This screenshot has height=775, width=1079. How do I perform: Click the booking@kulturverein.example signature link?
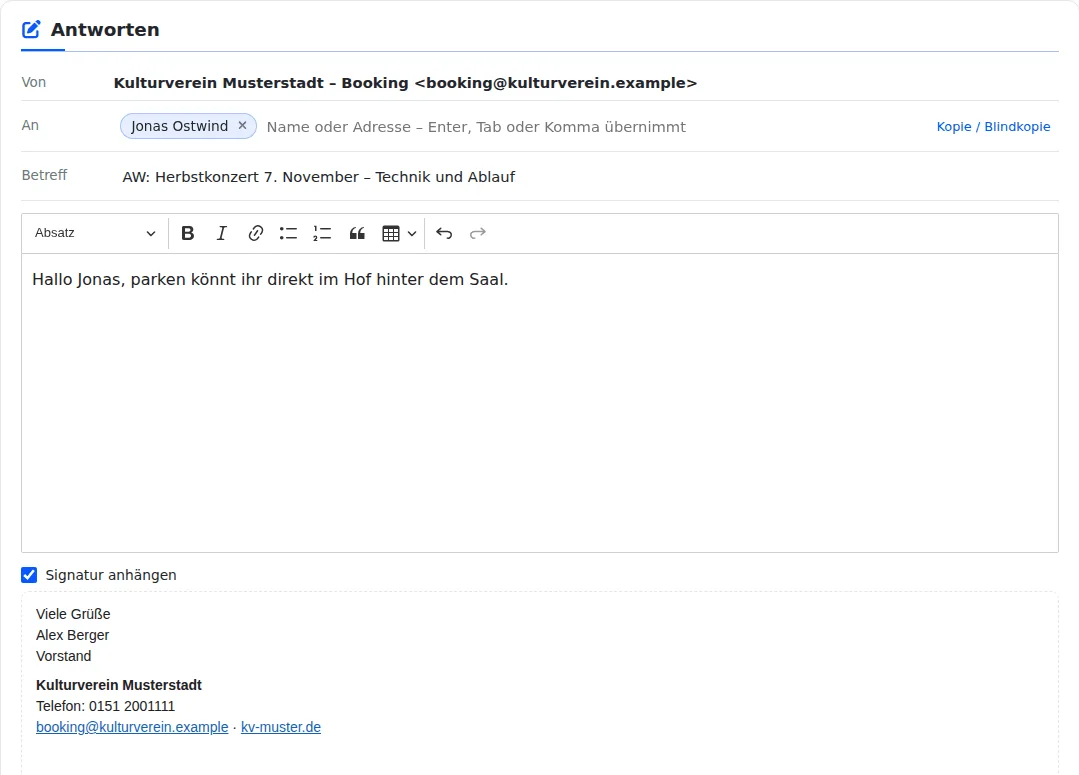click(x=132, y=727)
